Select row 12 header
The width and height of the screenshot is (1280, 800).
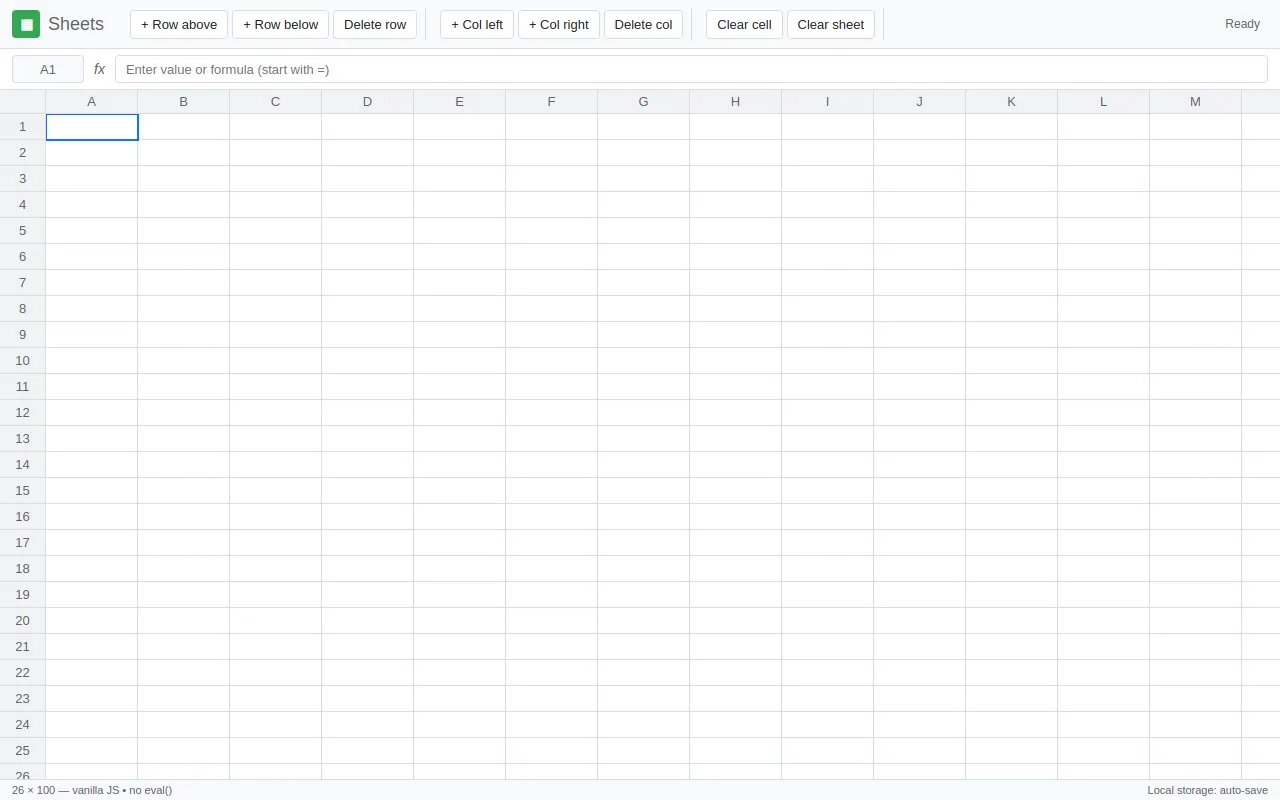(23, 413)
